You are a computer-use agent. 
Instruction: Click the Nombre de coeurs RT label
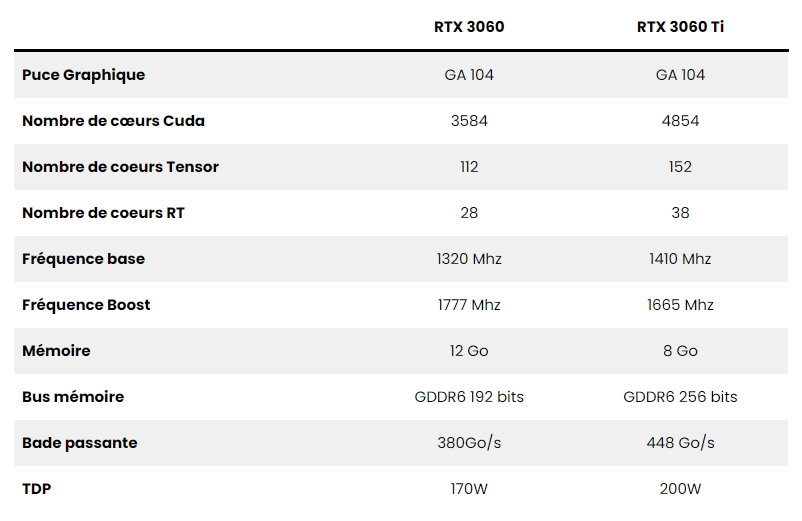(103, 213)
